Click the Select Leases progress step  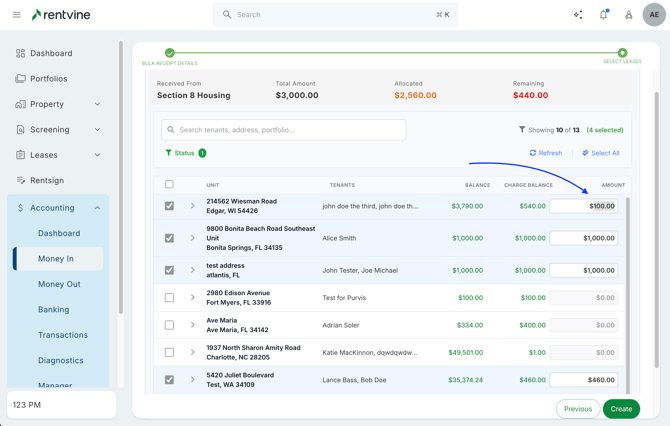tap(622, 53)
